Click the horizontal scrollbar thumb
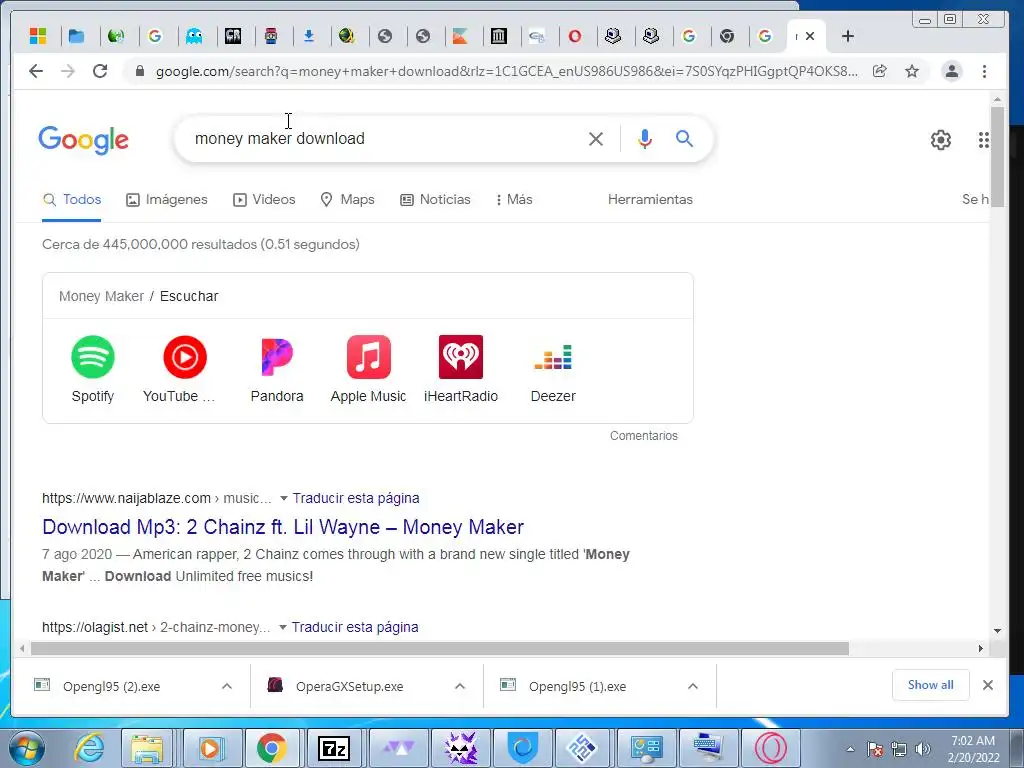The image size is (1024, 768). (x=440, y=648)
